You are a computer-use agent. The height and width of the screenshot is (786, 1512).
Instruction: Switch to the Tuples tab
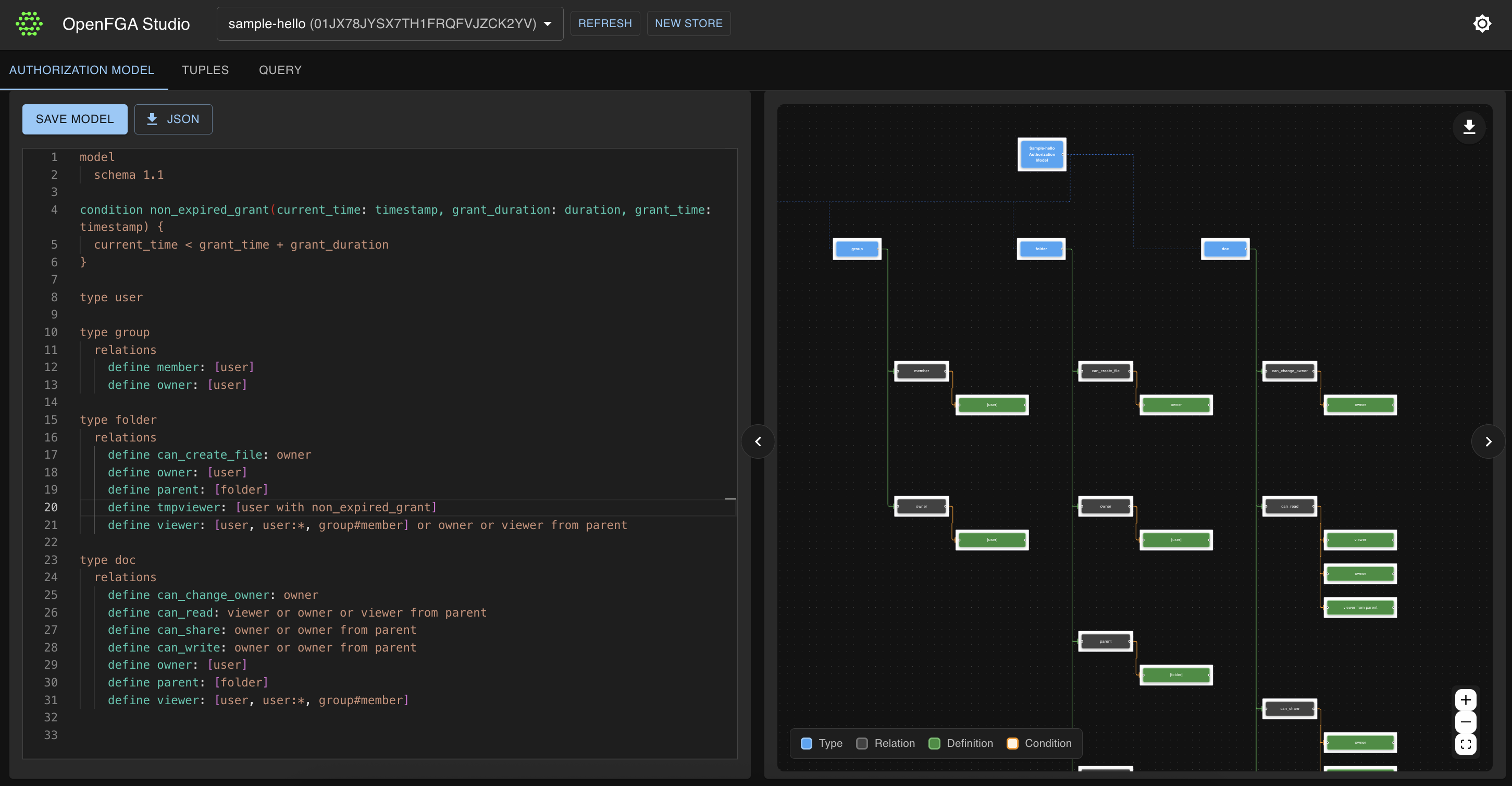pos(205,70)
